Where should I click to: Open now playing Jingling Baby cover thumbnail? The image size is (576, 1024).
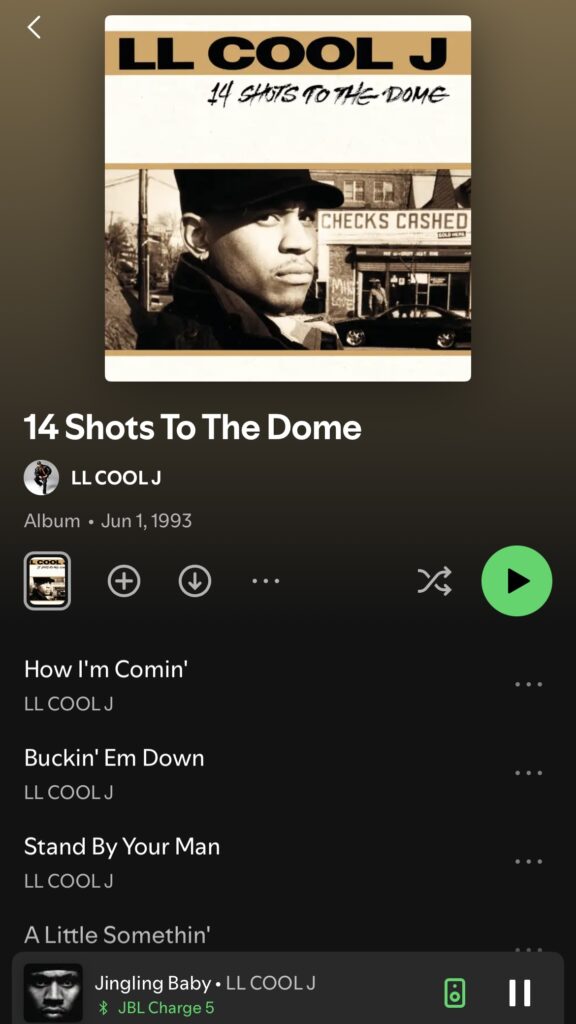53,993
